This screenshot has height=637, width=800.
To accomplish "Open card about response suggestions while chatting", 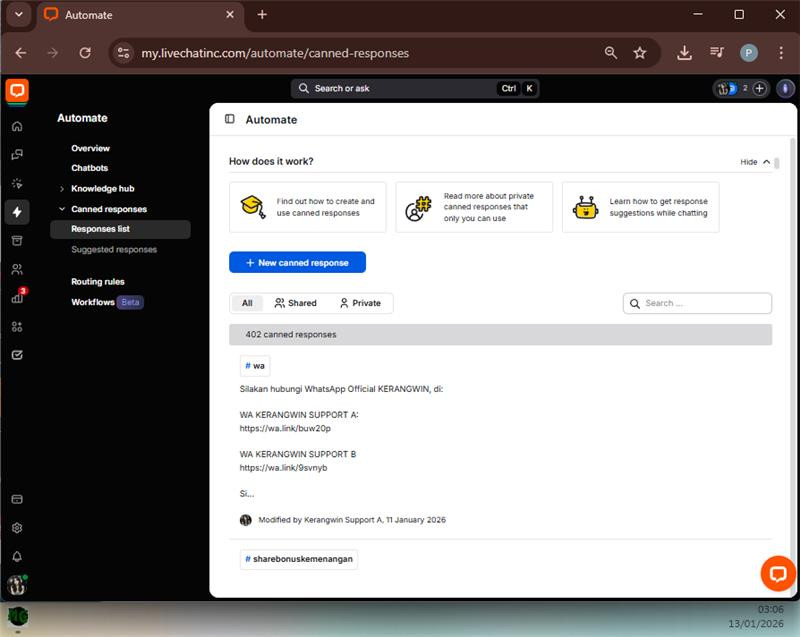I will (x=641, y=207).
